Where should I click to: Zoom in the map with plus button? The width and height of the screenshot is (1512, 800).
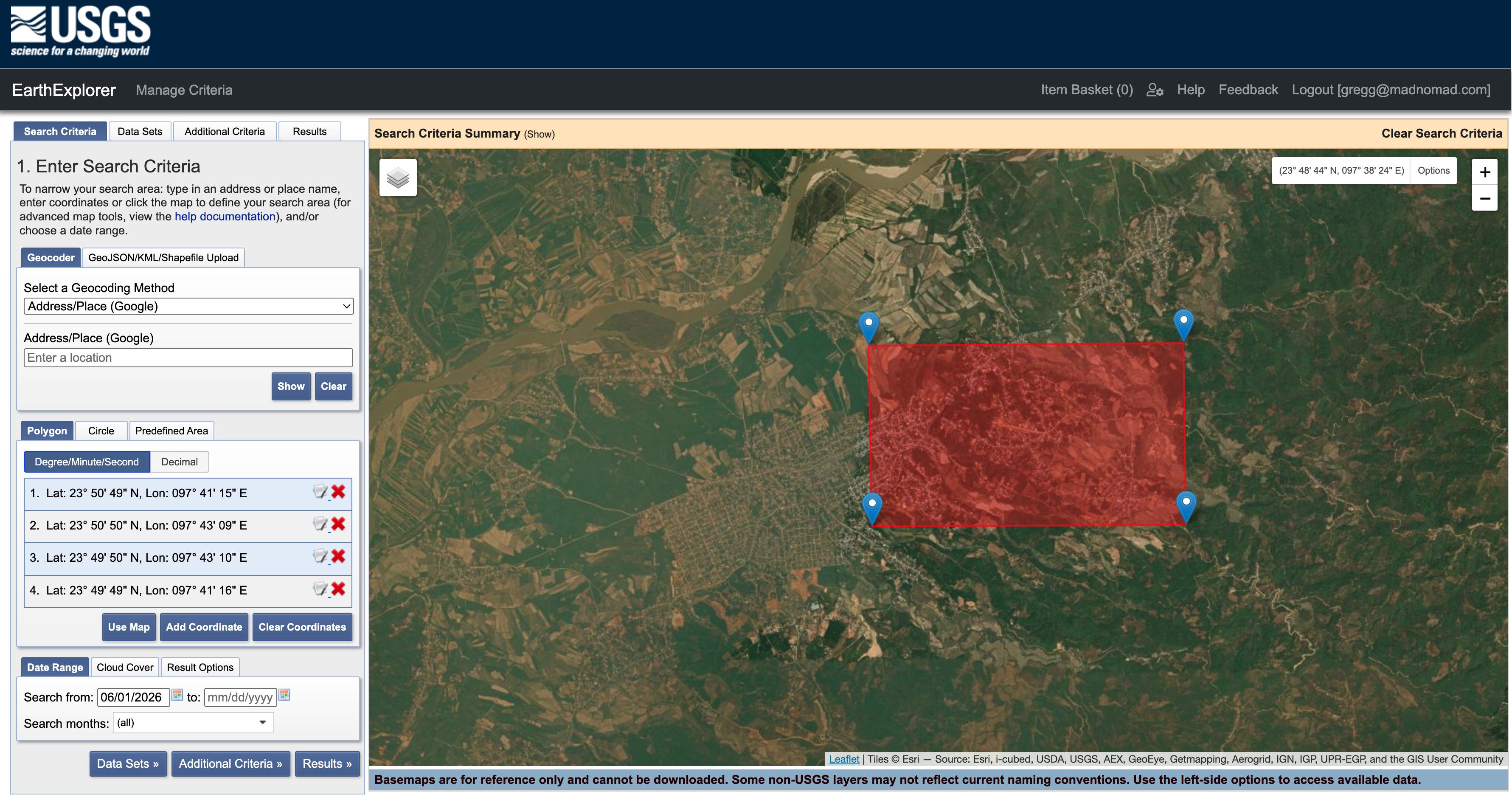[x=1484, y=172]
